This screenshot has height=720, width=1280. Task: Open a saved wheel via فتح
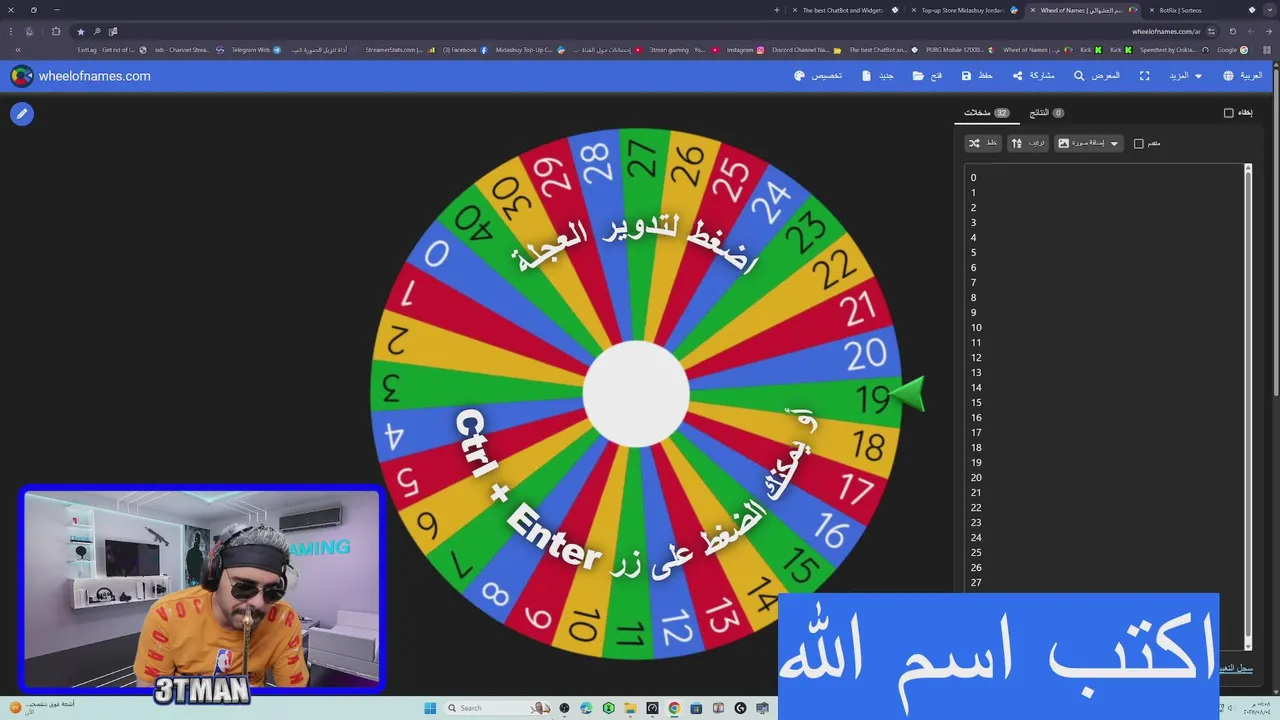927,76
